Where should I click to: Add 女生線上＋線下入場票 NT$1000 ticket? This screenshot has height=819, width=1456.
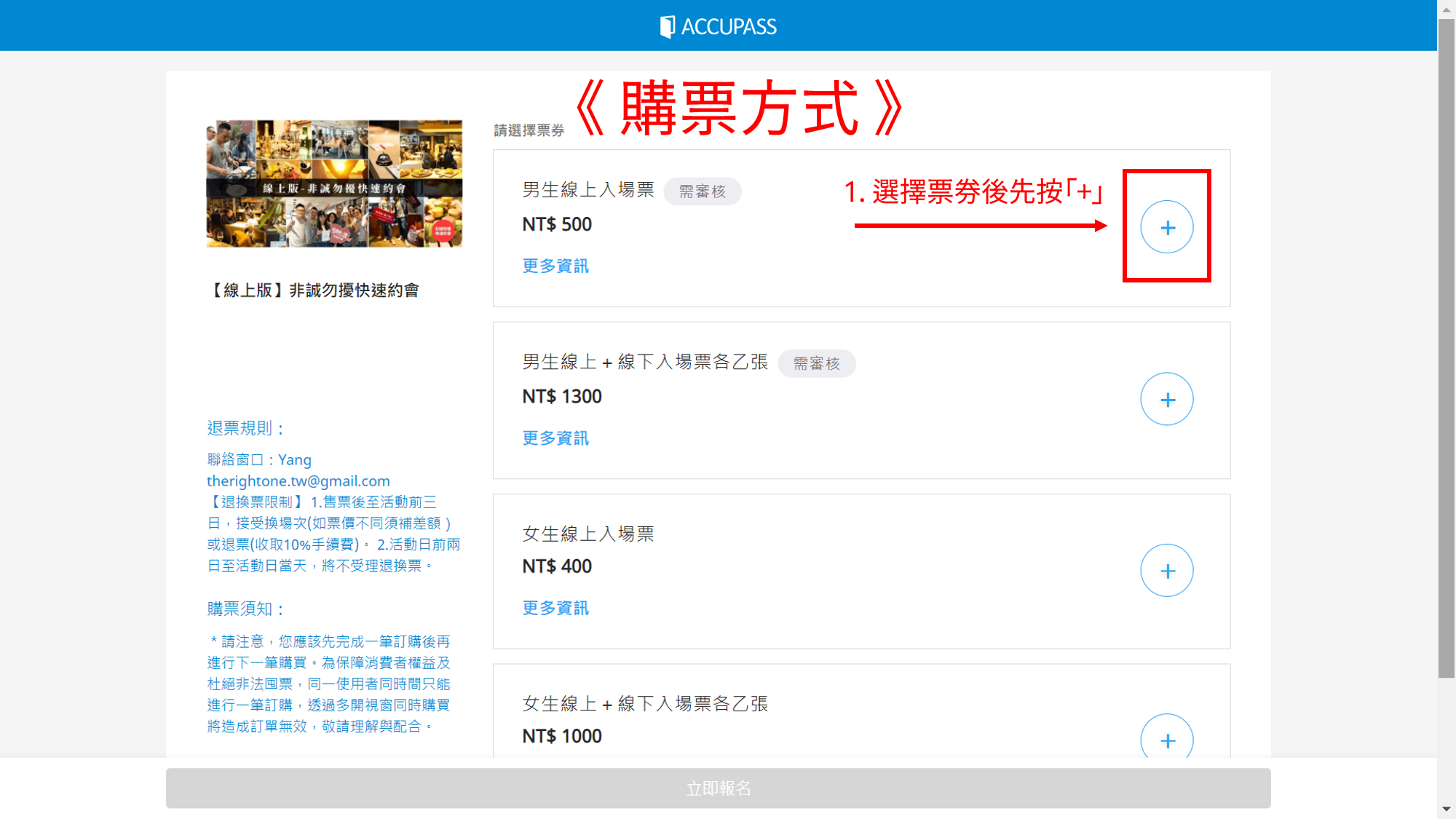1166,739
